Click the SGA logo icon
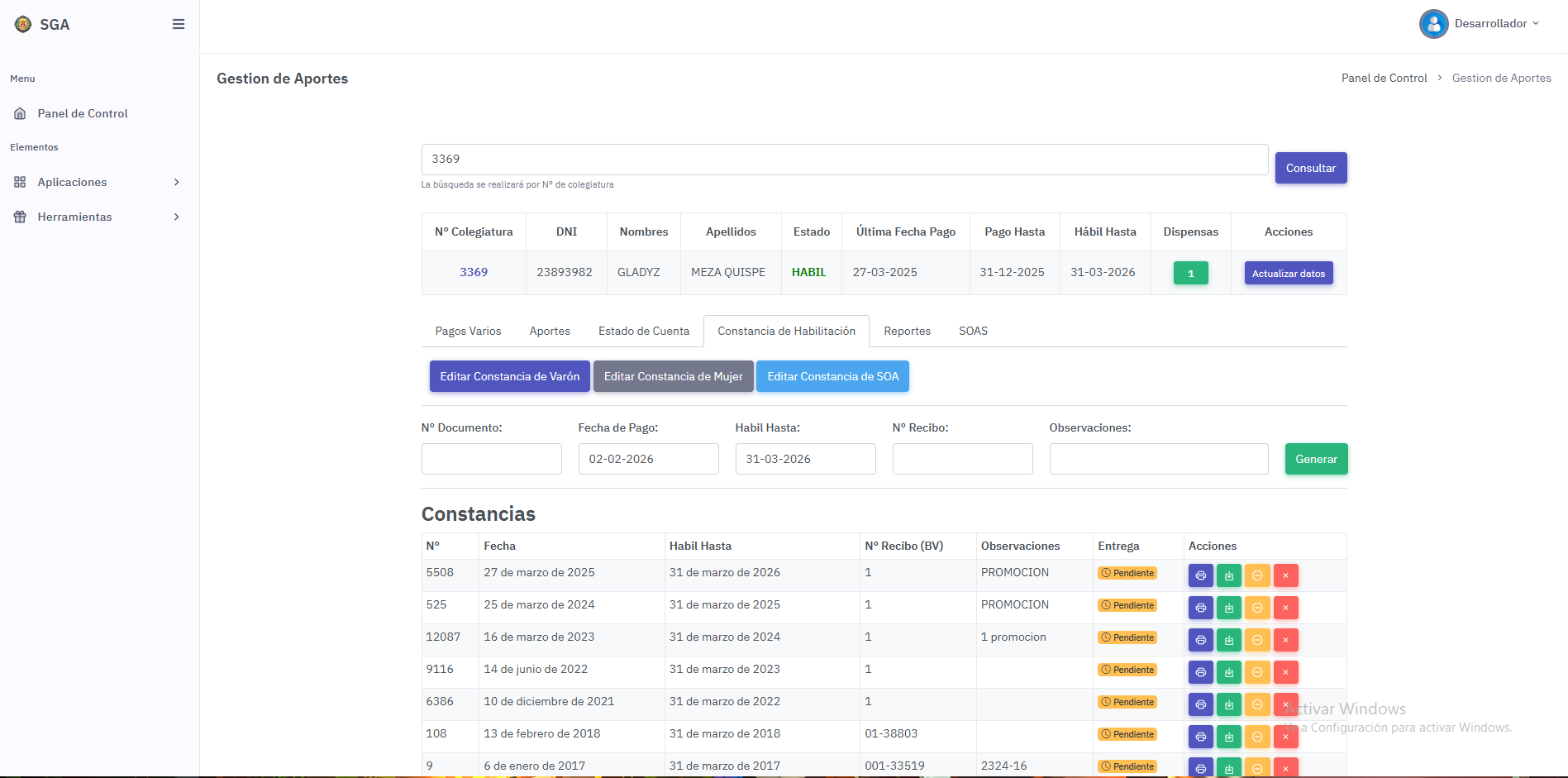This screenshot has height=778, width=1568. 23,24
